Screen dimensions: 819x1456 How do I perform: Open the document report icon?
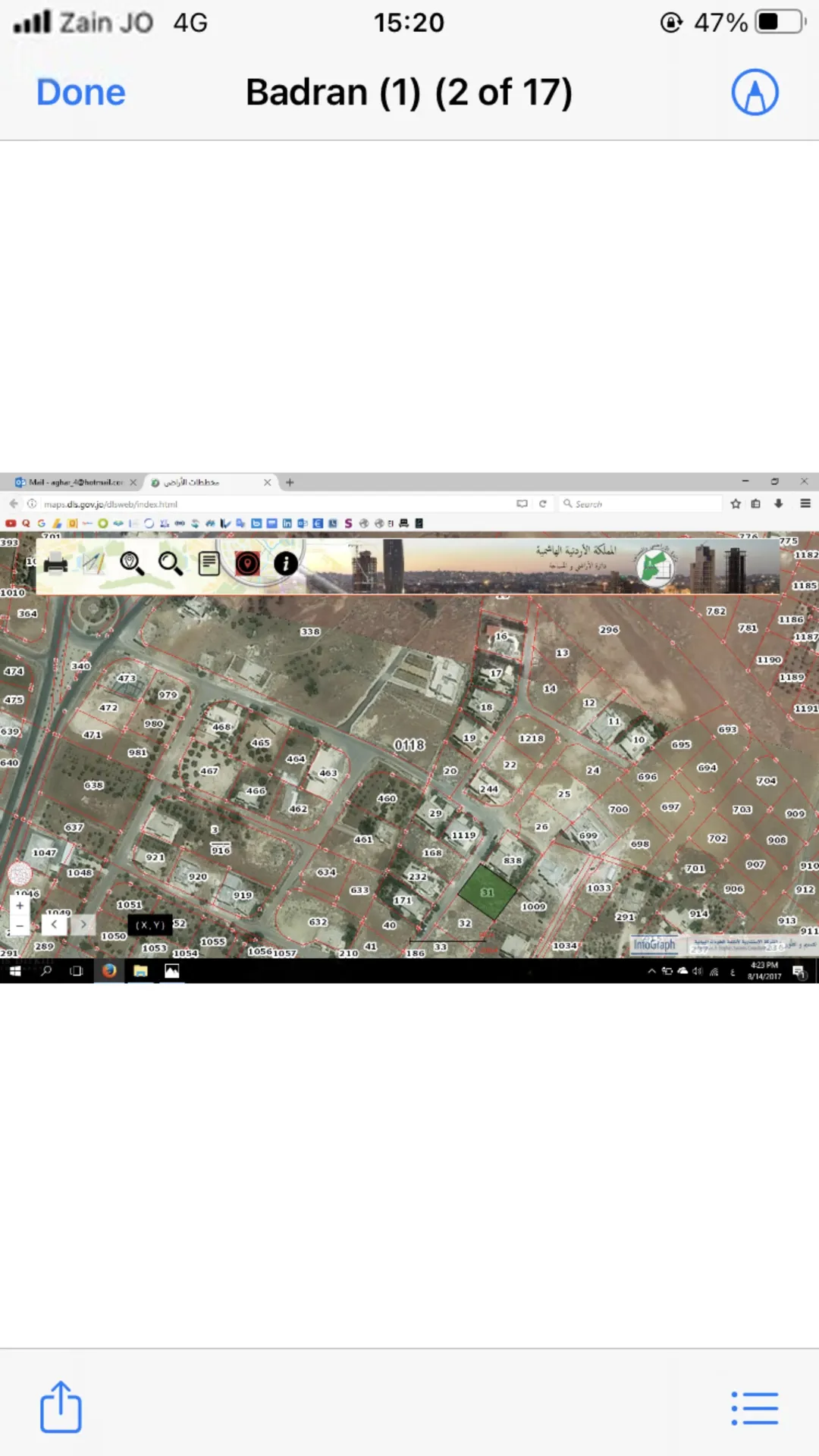coord(209,564)
